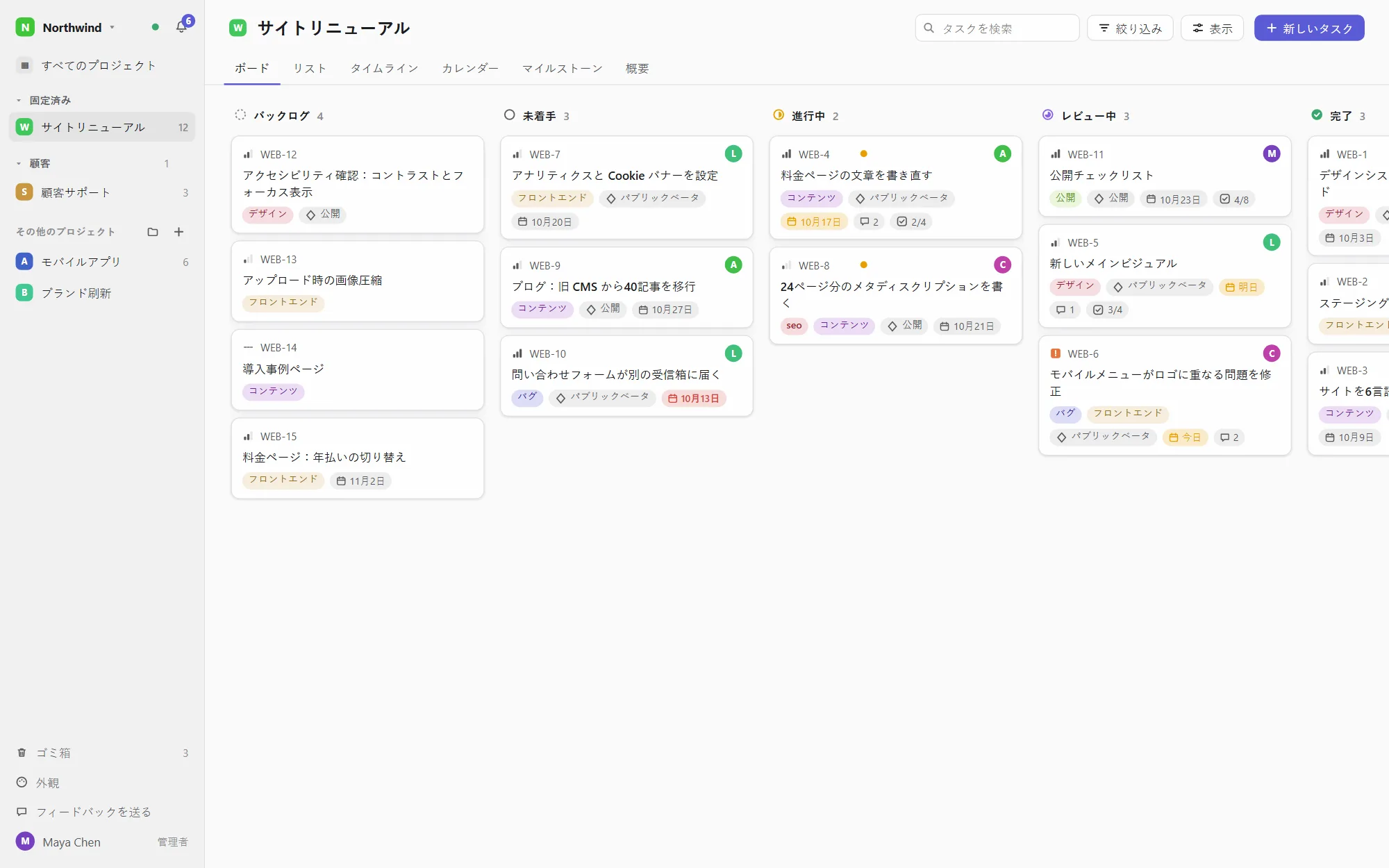Click フィードバックを送る link

point(102,812)
